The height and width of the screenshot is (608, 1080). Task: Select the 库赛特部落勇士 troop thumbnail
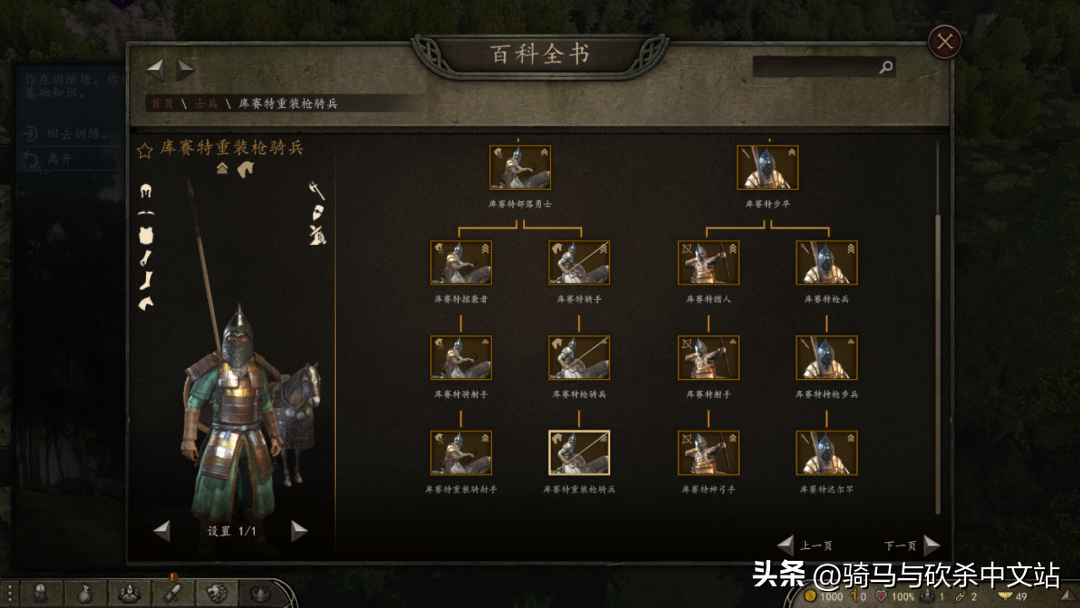[x=519, y=167]
